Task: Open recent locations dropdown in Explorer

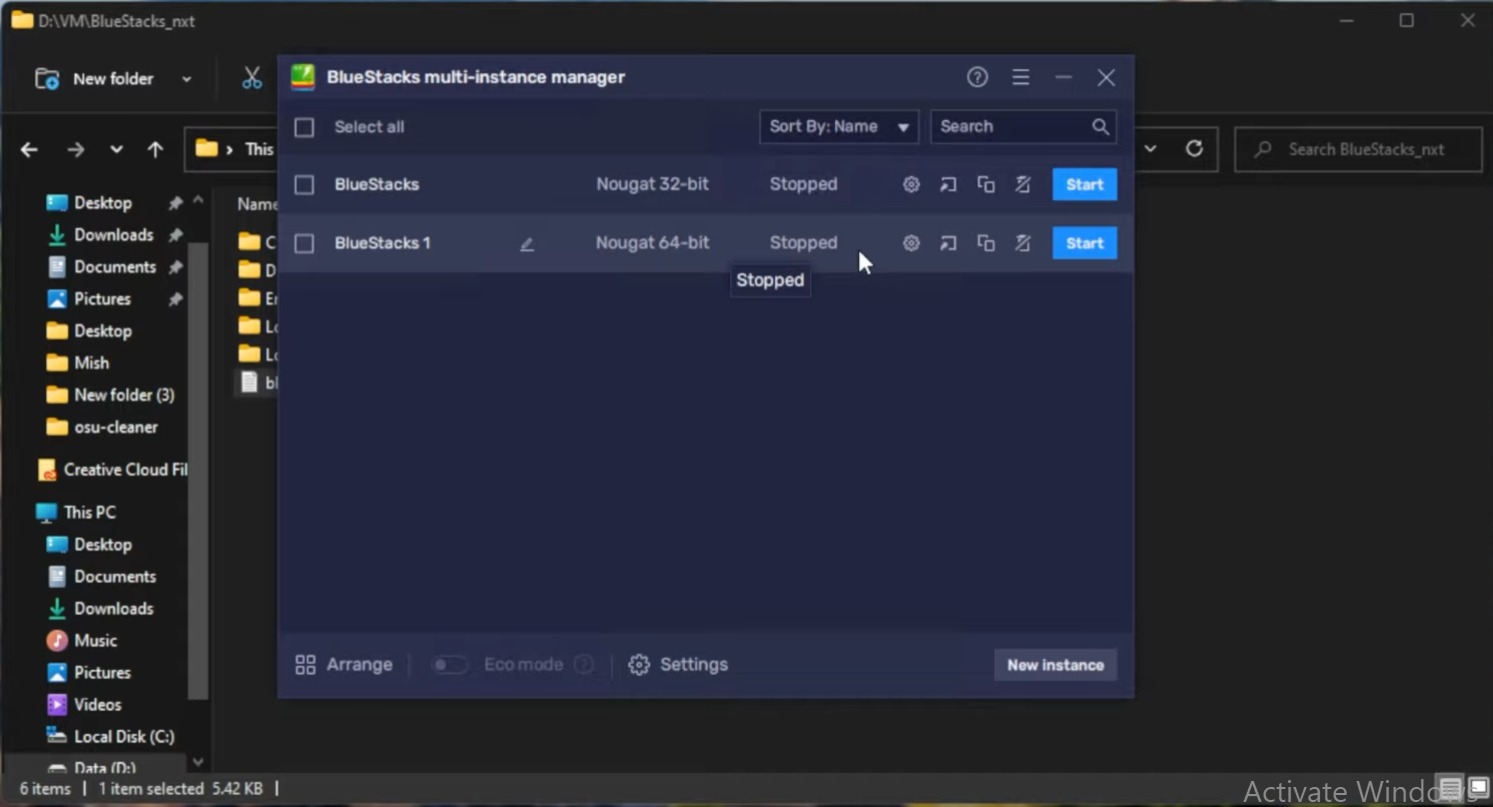Action: (x=117, y=150)
